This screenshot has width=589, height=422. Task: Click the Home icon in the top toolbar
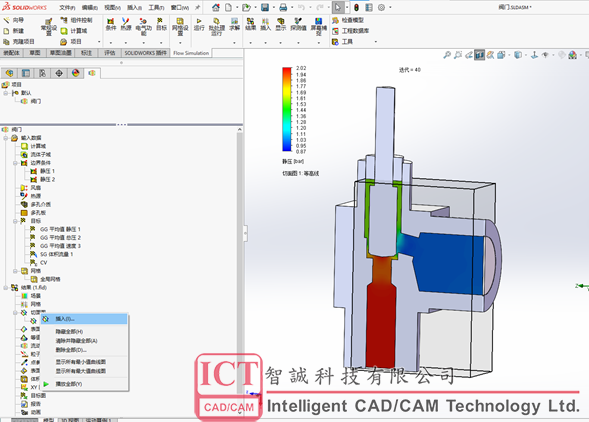(216, 7)
